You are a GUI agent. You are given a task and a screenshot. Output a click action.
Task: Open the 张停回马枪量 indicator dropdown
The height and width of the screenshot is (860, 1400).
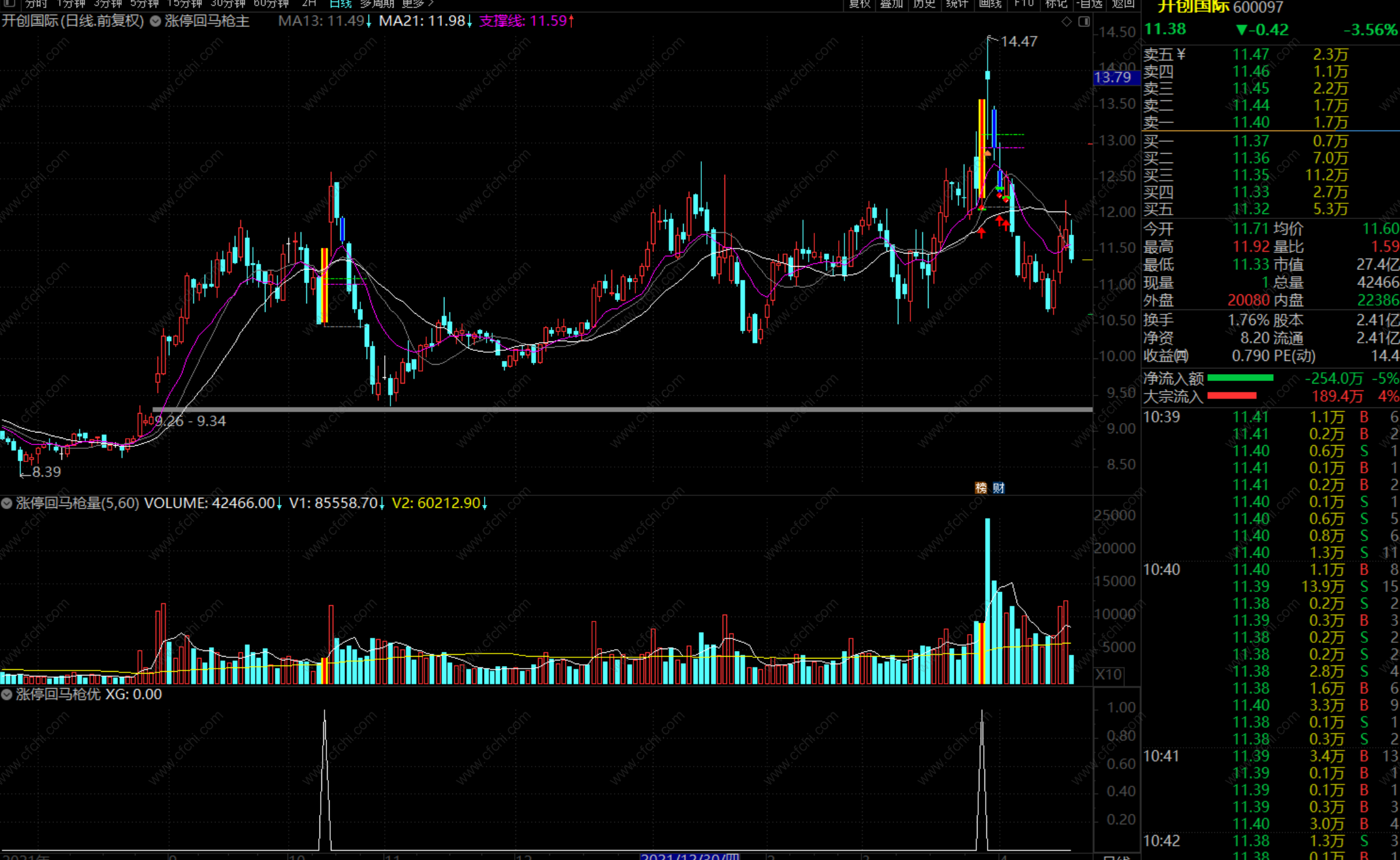point(7,503)
